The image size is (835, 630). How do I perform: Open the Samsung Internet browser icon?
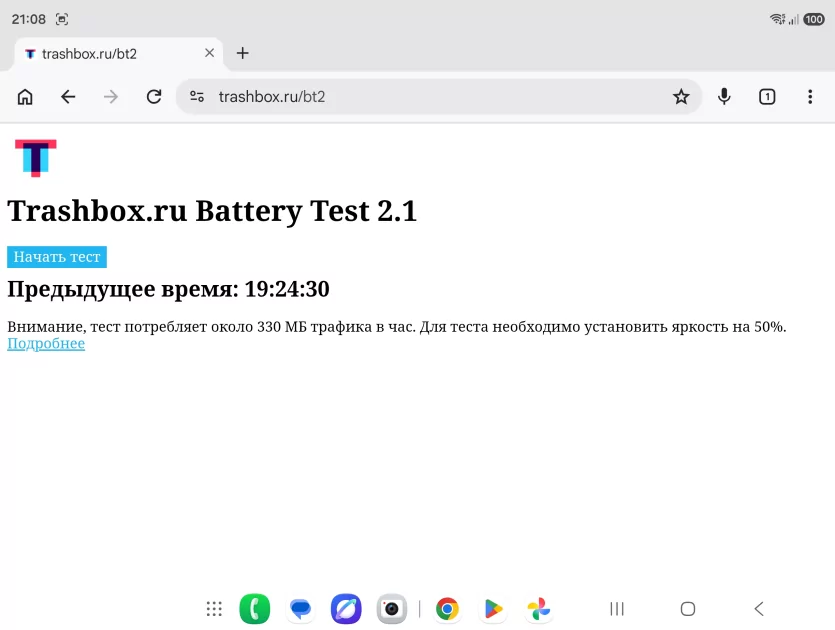click(x=346, y=608)
